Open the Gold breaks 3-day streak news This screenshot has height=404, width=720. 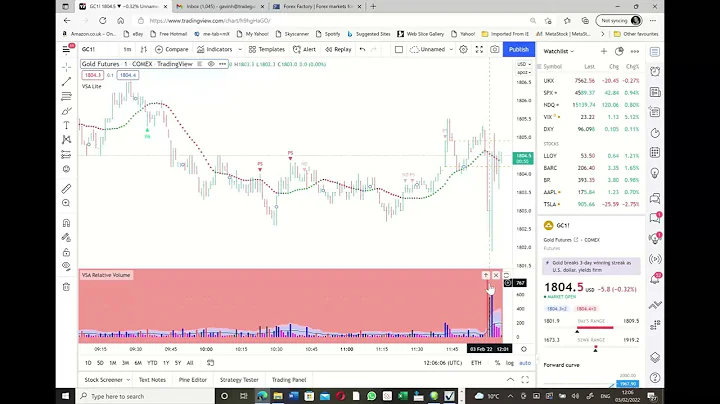point(591,266)
